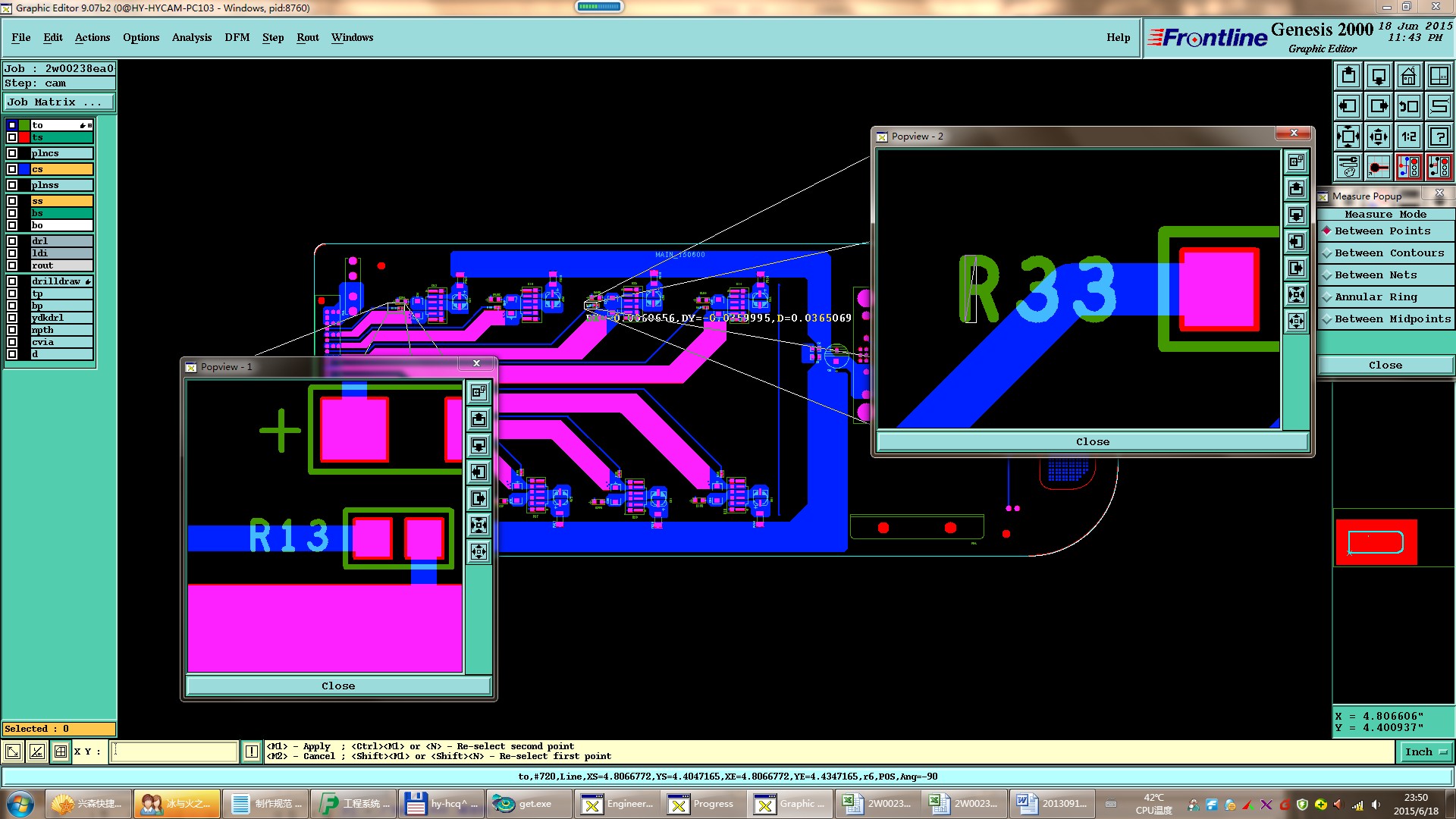Click the top window icon in Popview 1

coord(479,392)
